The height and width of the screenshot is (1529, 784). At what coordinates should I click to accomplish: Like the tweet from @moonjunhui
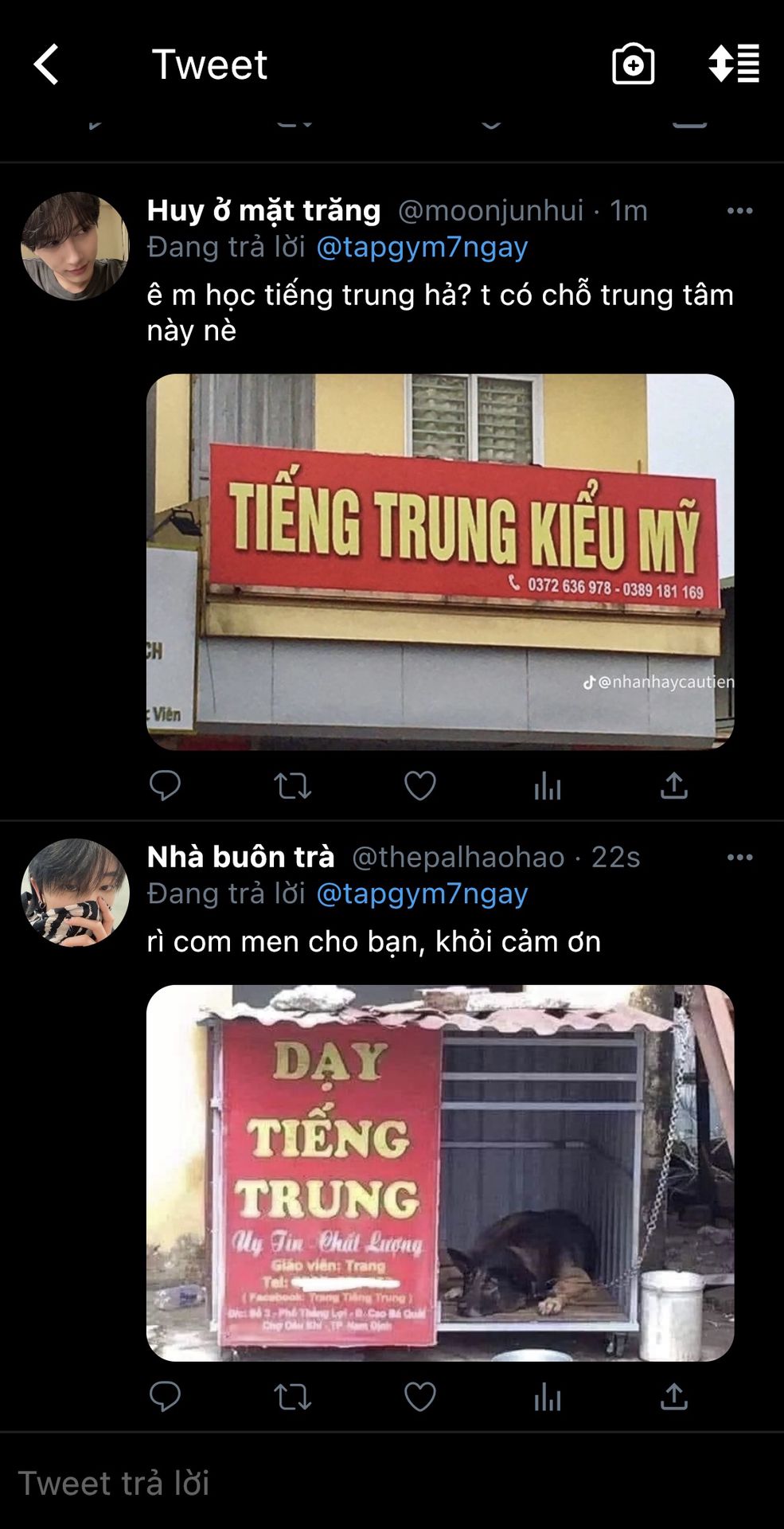(x=419, y=786)
